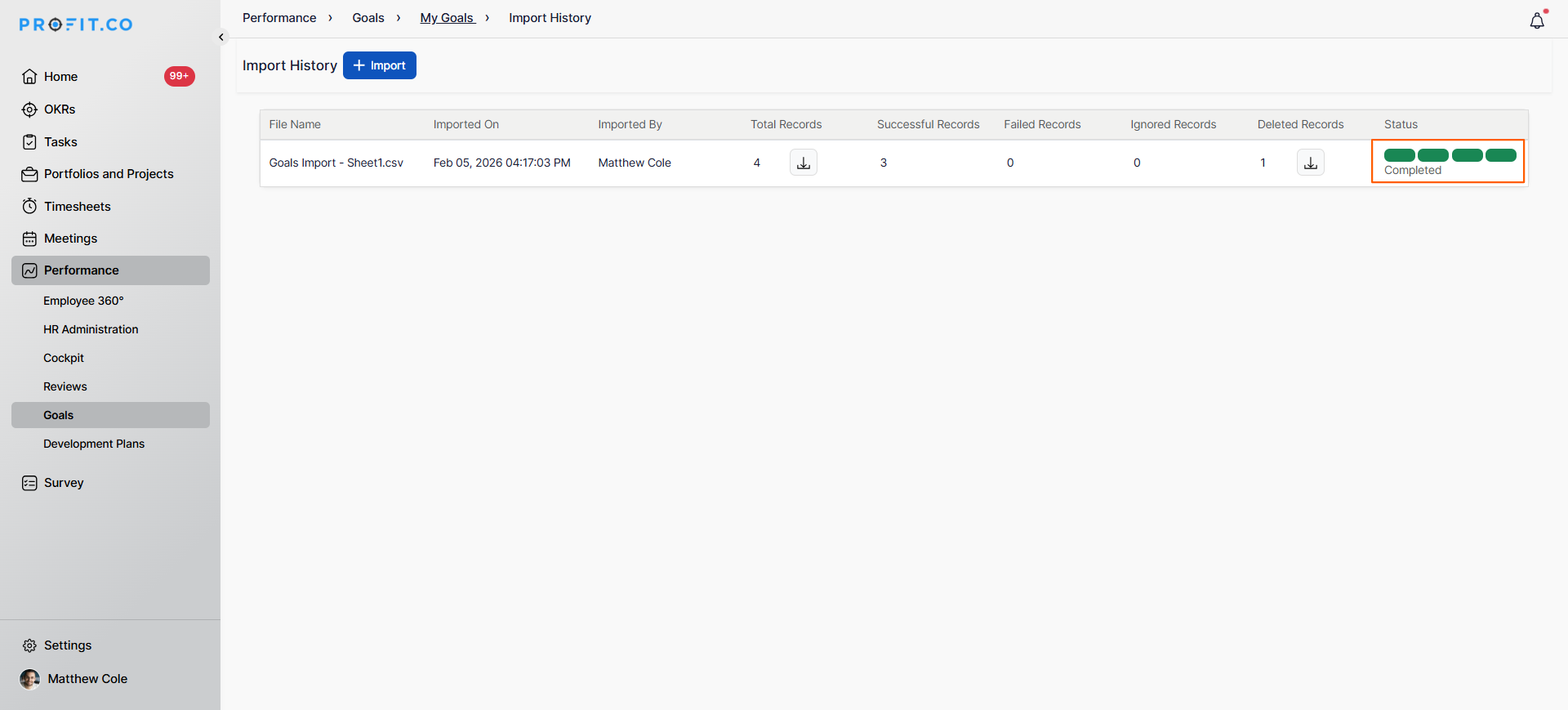
Task: Collapse the left sidebar with the chevron
Action: [x=221, y=37]
